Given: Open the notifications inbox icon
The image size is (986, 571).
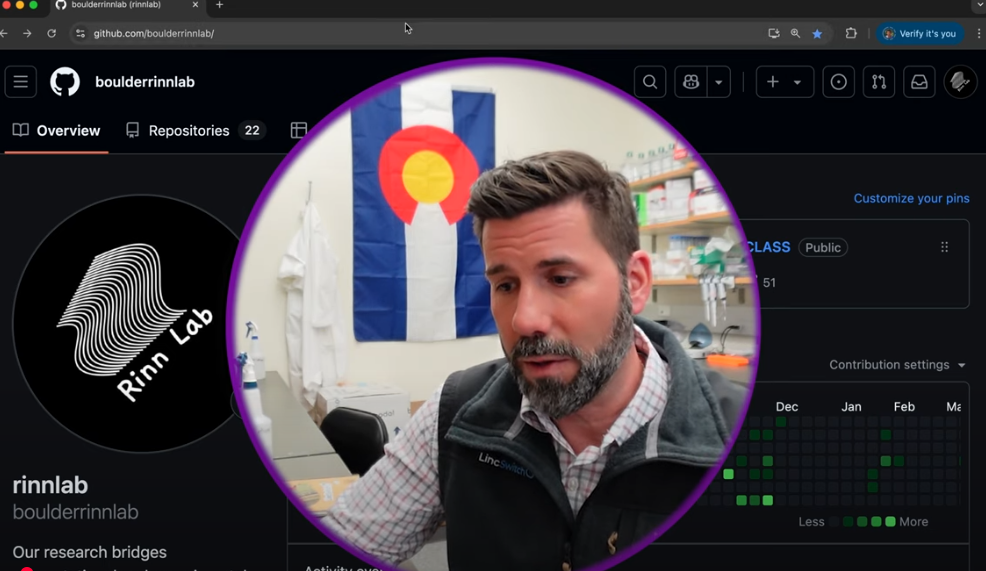Looking at the screenshot, I should click(x=919, y=82).
